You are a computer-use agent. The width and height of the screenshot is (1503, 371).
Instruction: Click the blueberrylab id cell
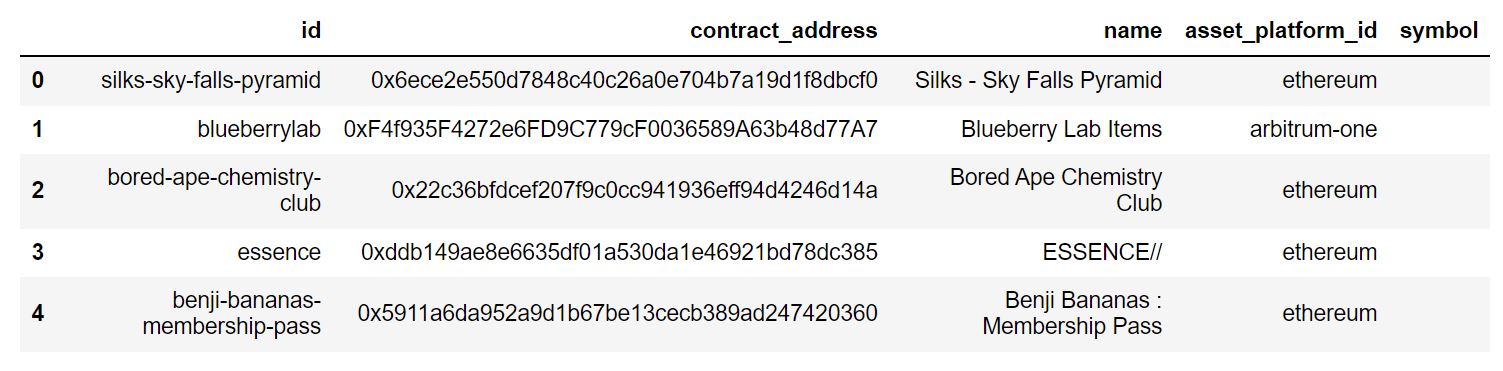[259, 129]
